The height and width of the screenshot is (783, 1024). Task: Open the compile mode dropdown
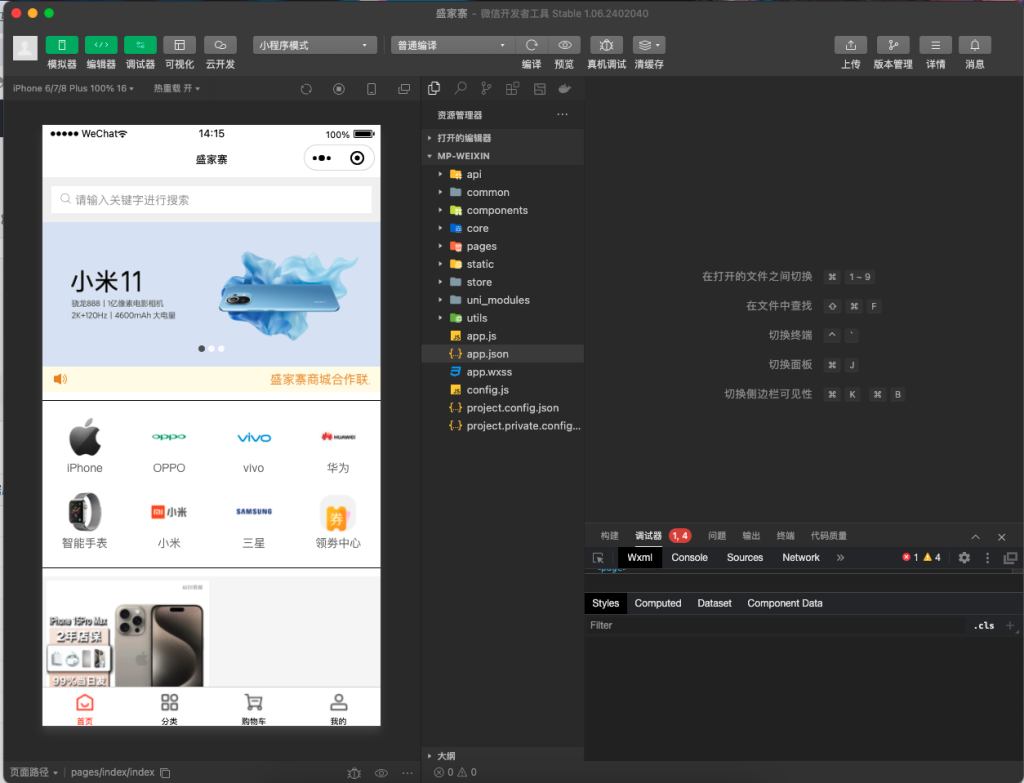453,45
